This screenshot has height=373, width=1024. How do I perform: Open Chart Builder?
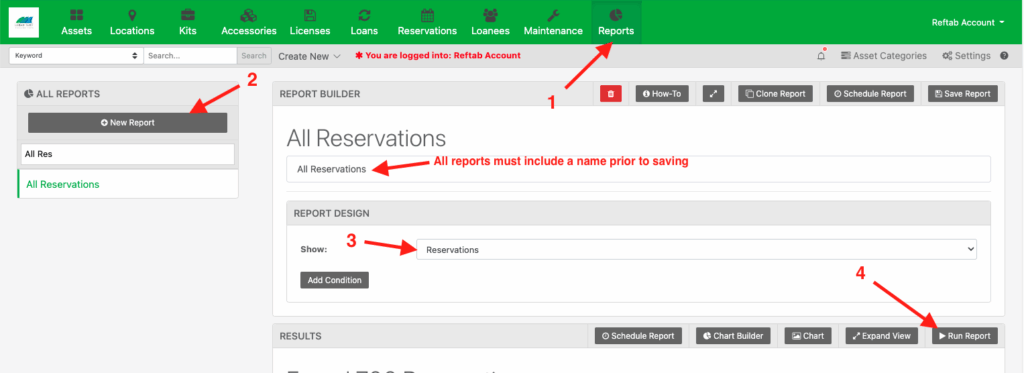coord(733,336)
